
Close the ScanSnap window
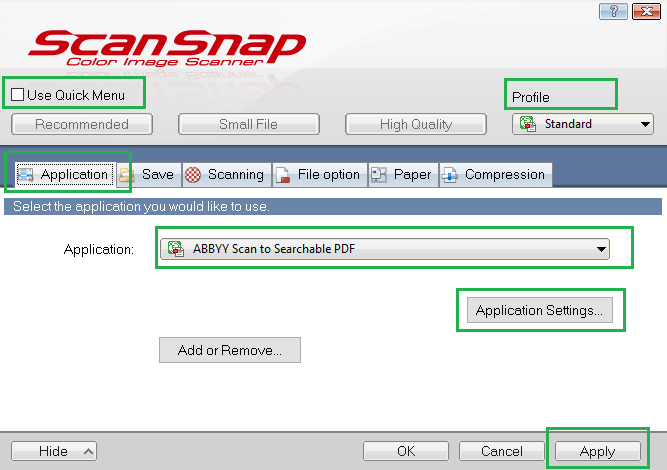coord(646,11)
